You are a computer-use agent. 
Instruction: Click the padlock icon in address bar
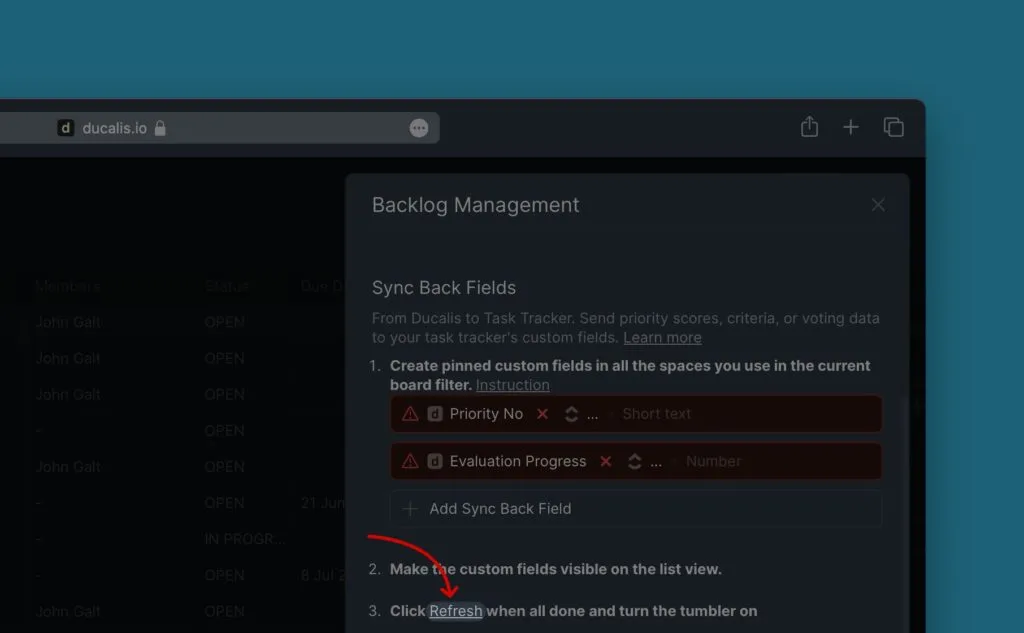tap(160, 128)
